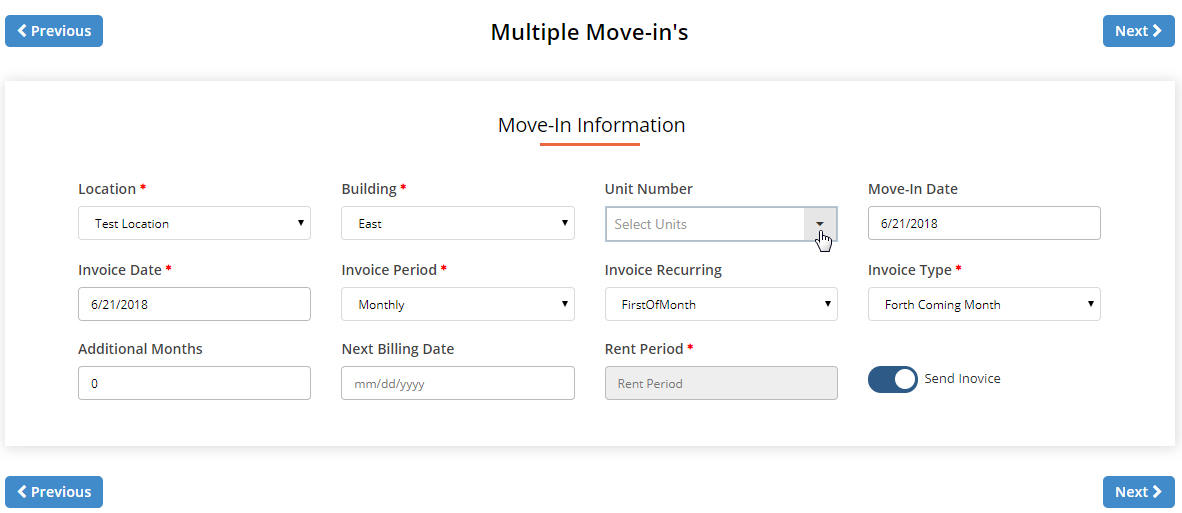Toggle the Send Invoice switch
The image size is (1182, 513).
tap(893, 380)
